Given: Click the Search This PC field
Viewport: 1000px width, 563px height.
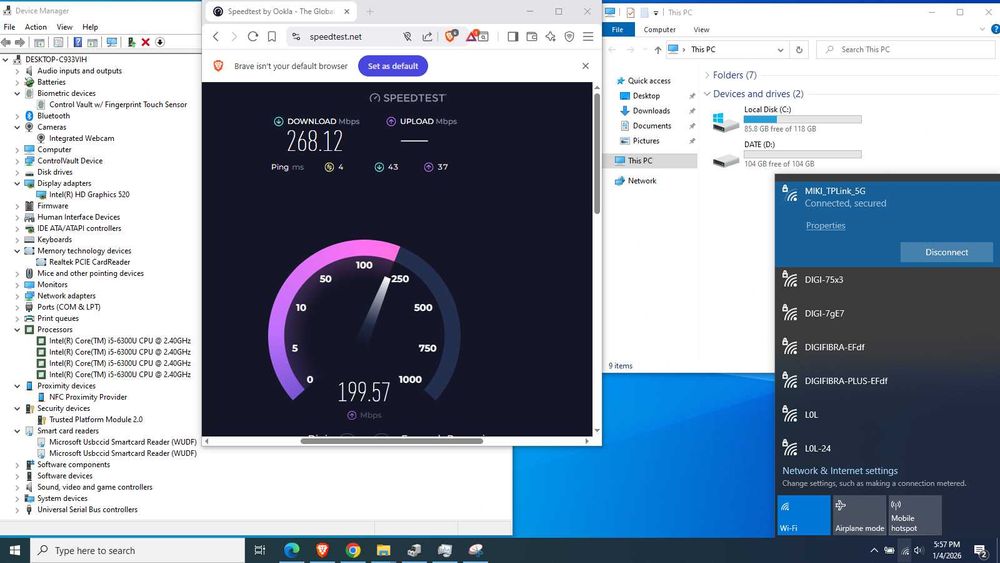Looking at the screenshot, I should click(x=905, y=49).
